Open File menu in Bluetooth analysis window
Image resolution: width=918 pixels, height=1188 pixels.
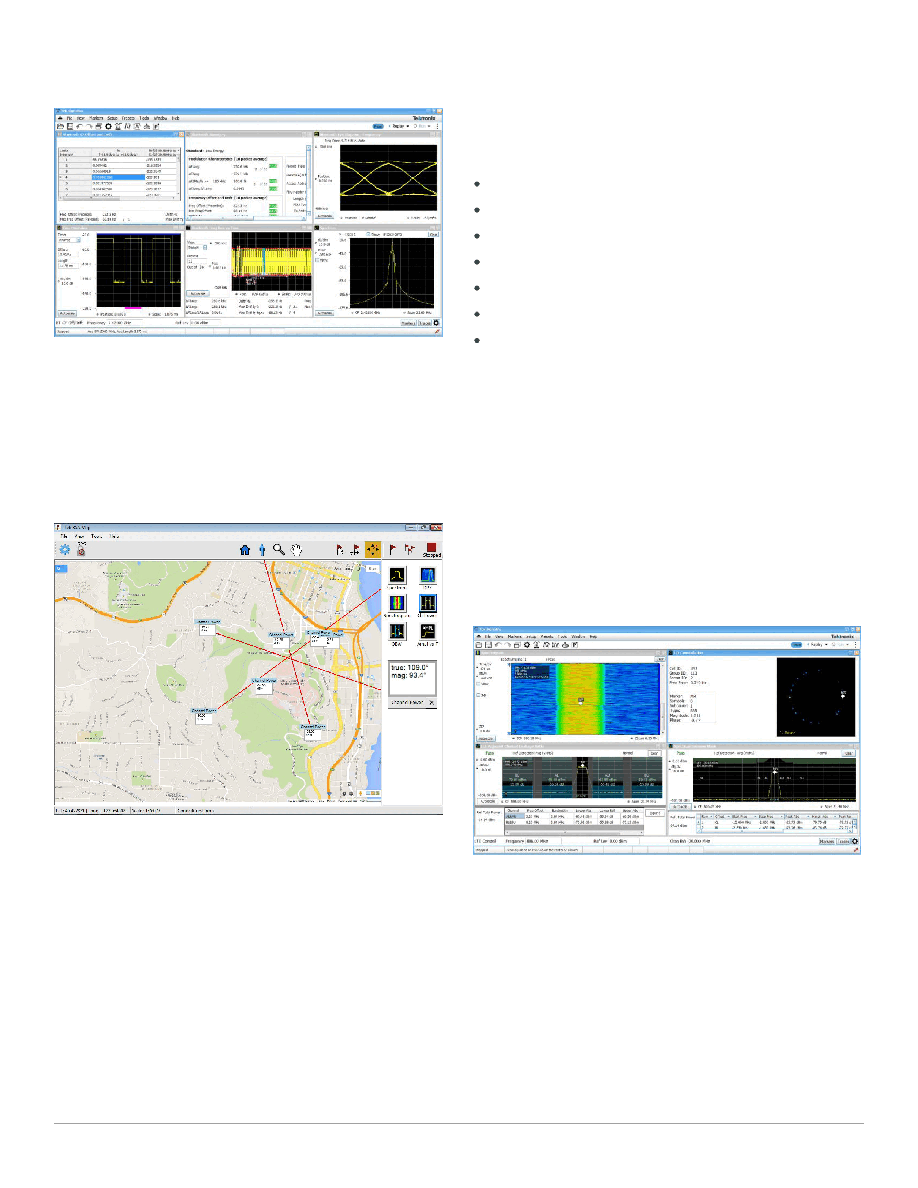point(69,118)
